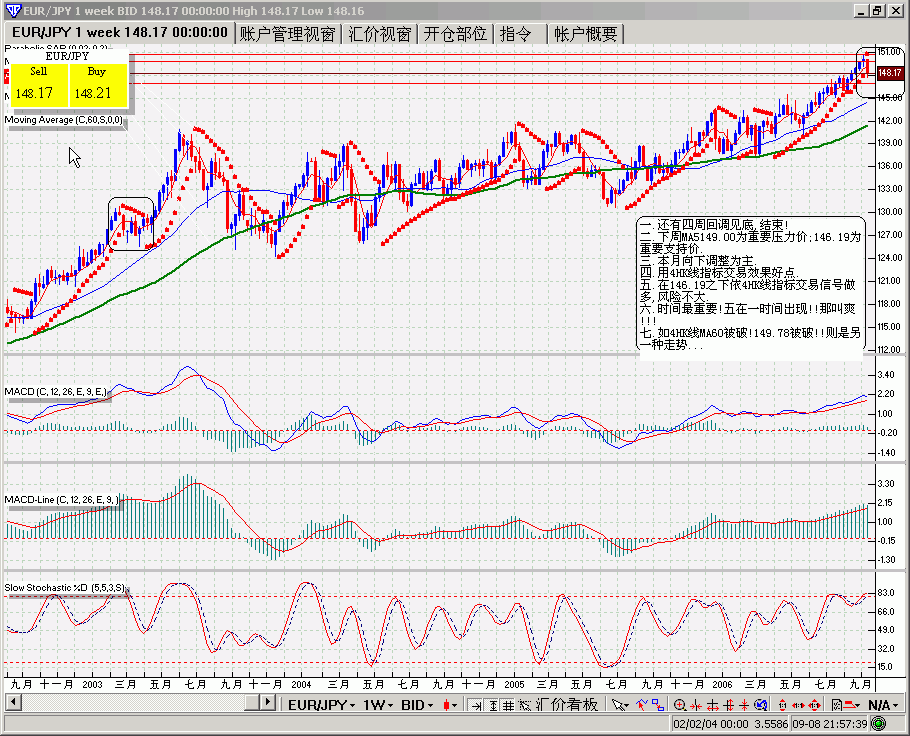Minimize the chart window
The height and width of the screenshot is (736, 910).
[x=862, y=10]
